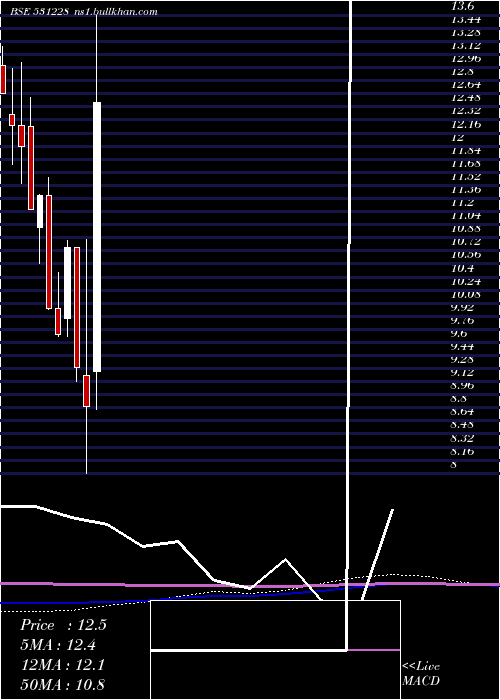Image resolution: width=500 pixels, height=700 pixels.
Task: Click the 12.48 price axis label
Action: (x=466, y=97)
